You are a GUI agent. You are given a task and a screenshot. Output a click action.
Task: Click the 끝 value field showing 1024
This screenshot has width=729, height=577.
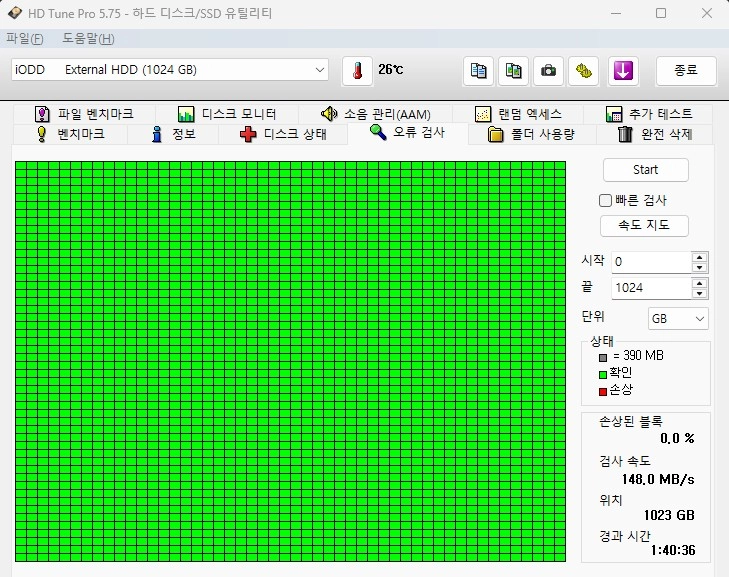click(x=651, y=288)
